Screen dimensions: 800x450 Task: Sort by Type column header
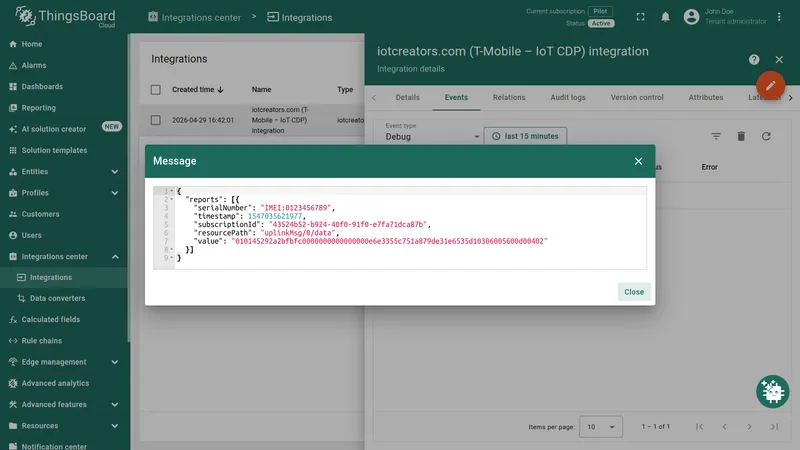[x=345, y=89]
